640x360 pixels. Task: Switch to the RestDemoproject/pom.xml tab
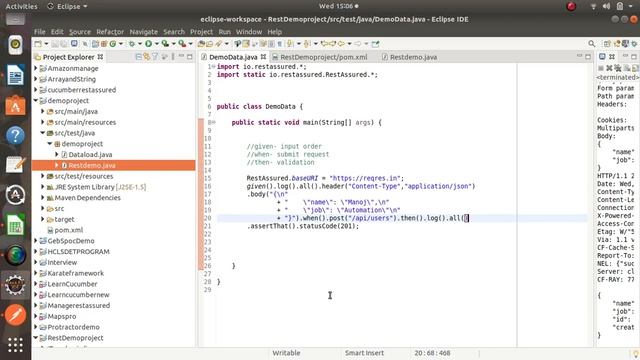pyautogui.click(x=323, y=57)
